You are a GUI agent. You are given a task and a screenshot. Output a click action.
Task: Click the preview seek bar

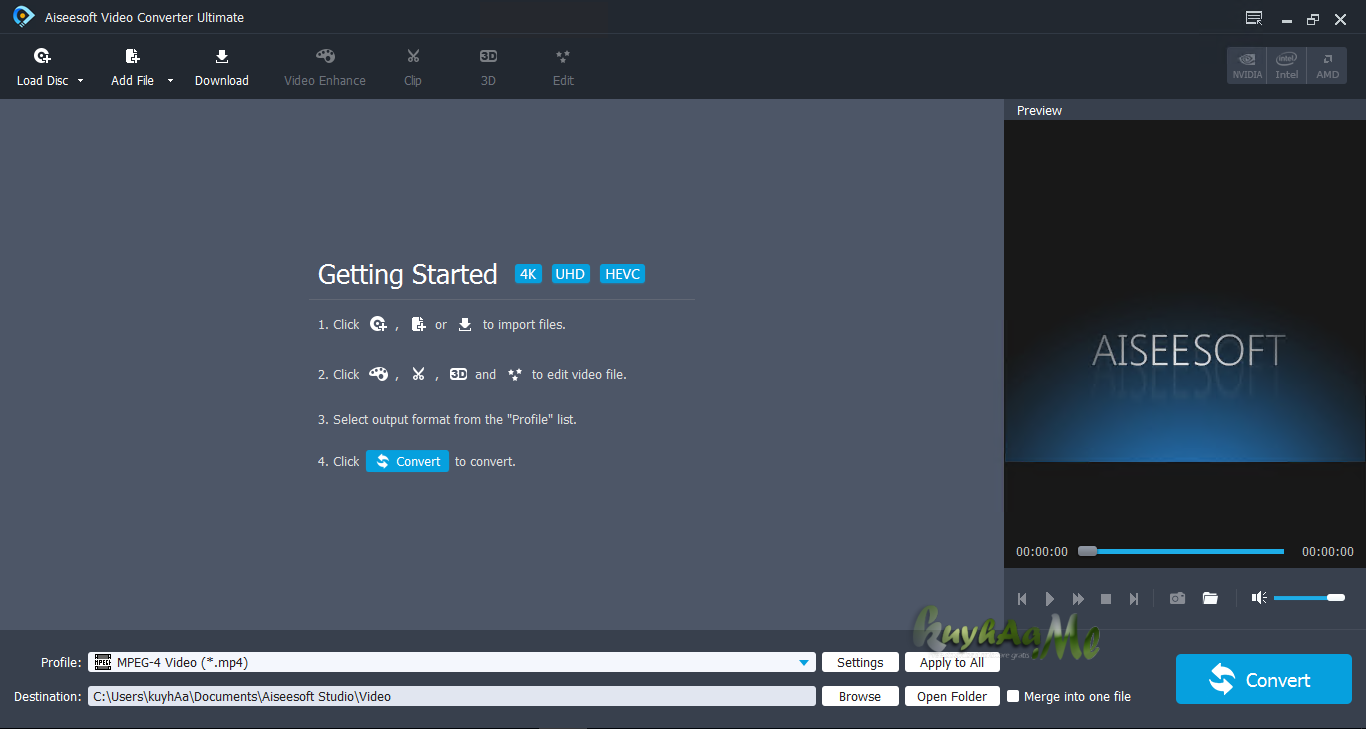1181,551
